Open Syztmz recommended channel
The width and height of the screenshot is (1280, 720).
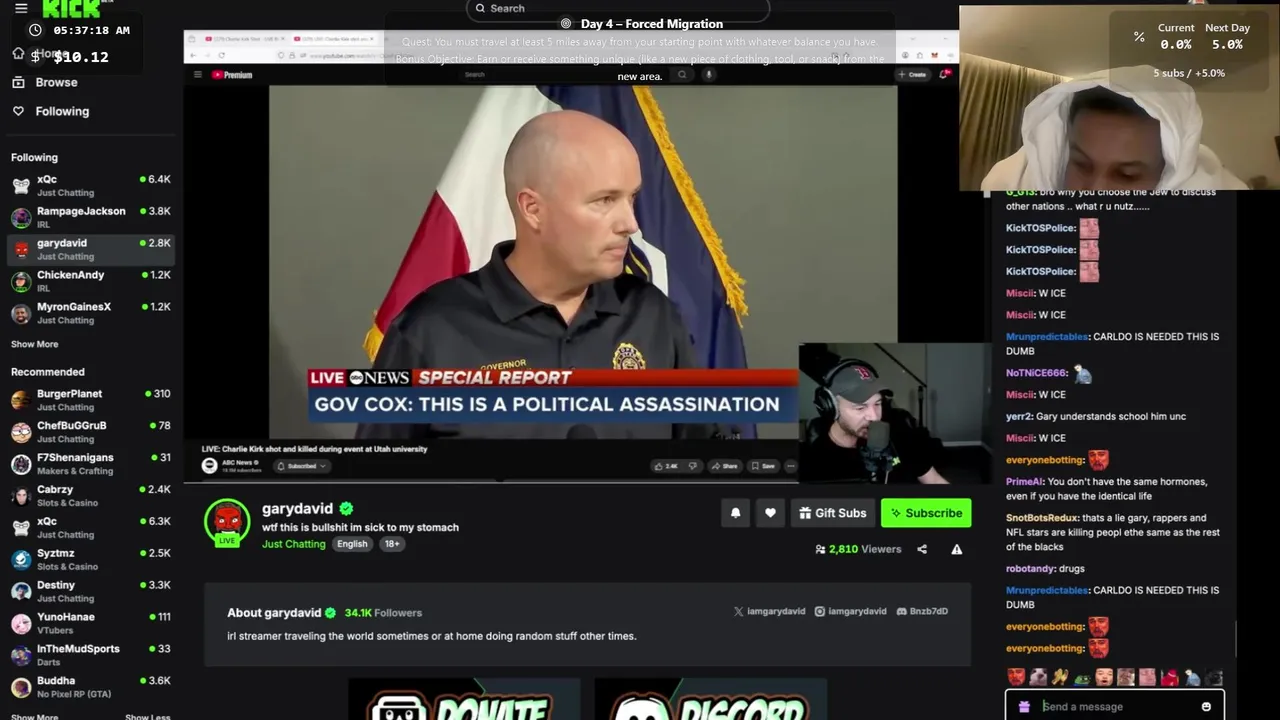click(91, 559)
